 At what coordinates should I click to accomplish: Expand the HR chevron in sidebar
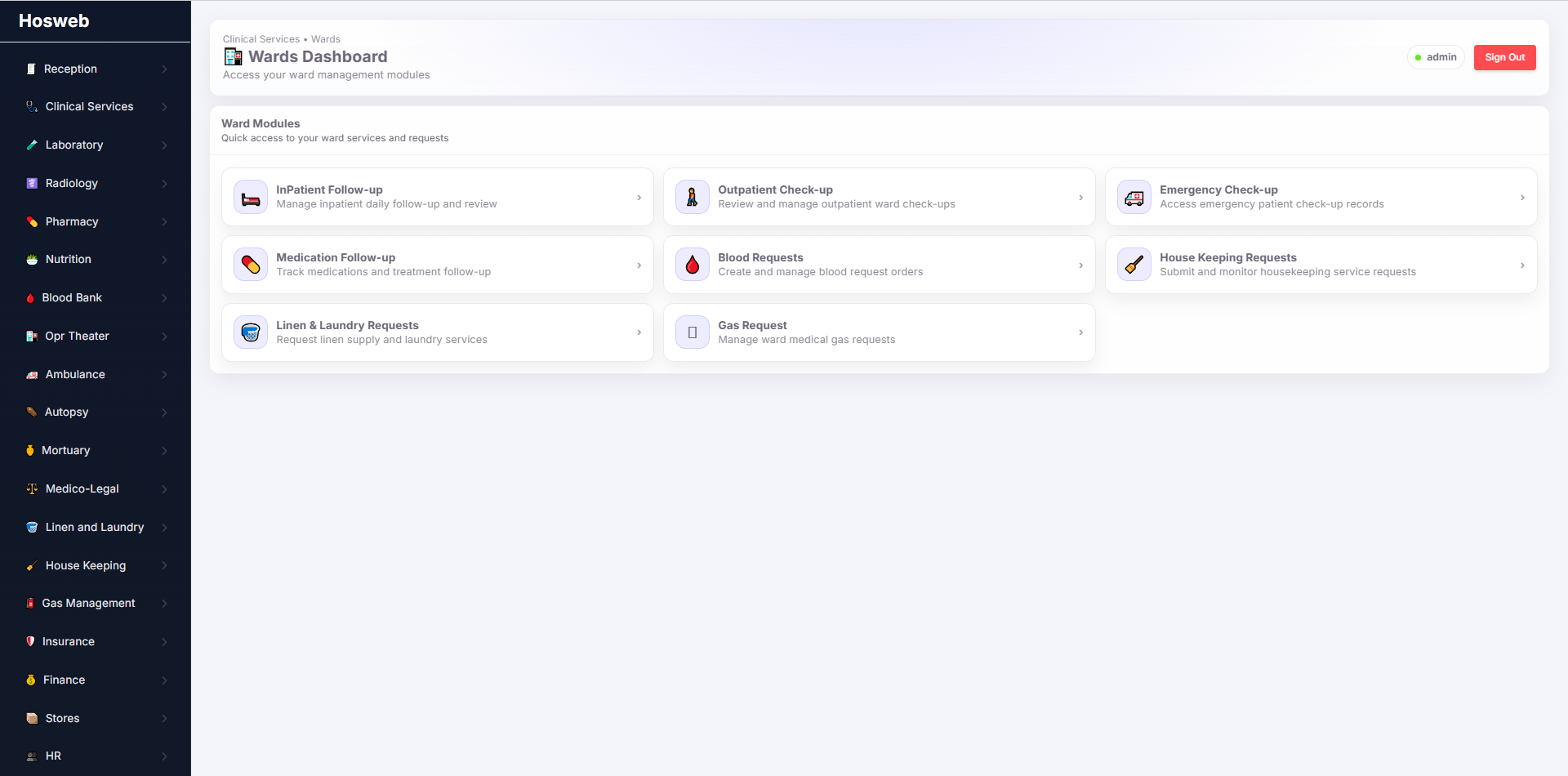click(x=164, y=756)
